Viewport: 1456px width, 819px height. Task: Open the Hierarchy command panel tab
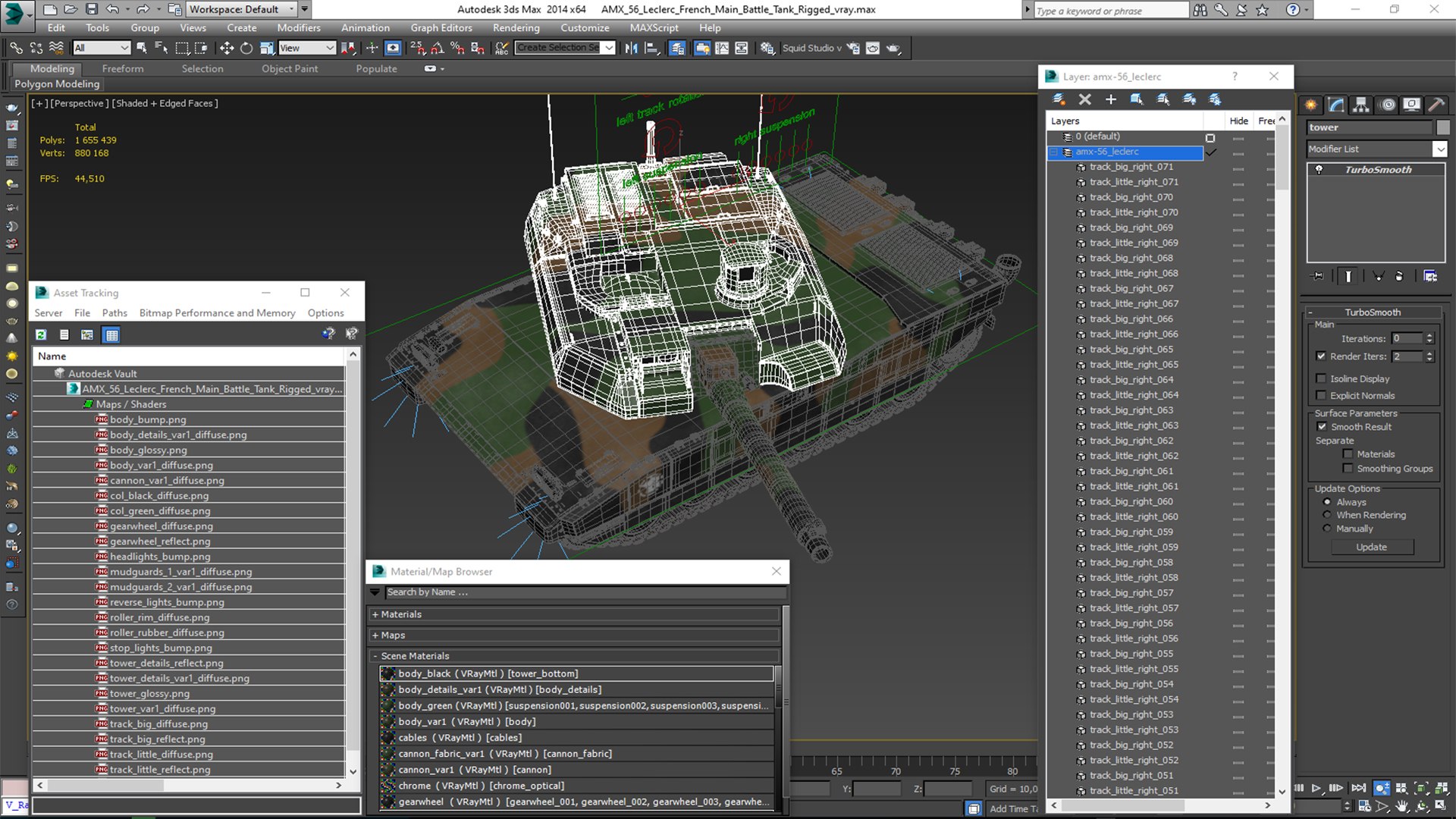coord(1361,105)
